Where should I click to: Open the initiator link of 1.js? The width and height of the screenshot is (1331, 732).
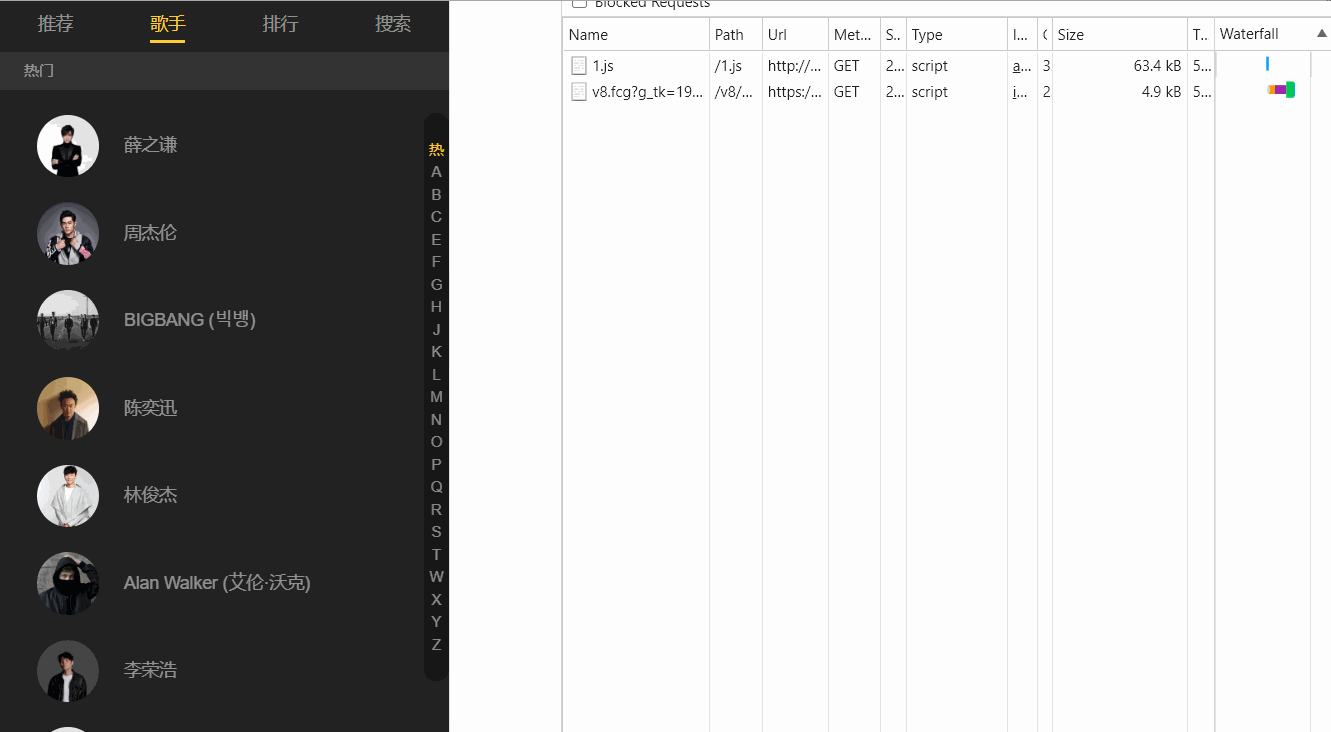[x=1022, y=66]
